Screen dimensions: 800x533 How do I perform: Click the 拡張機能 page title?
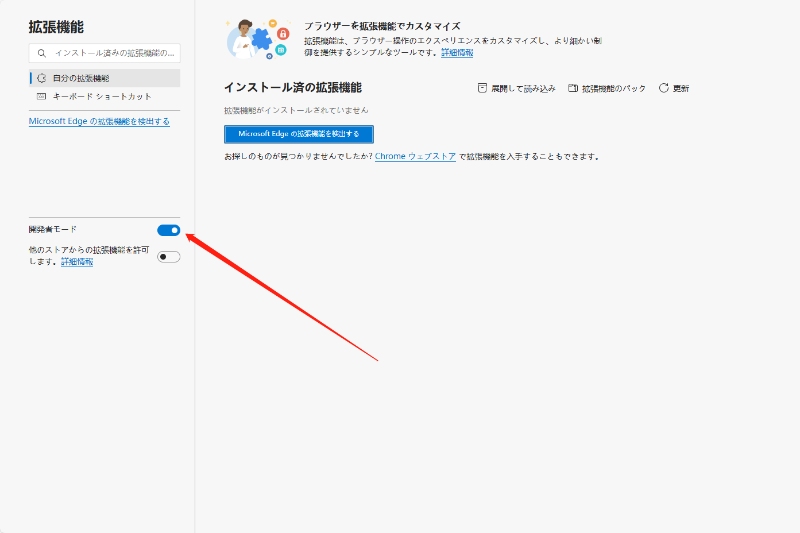click(x=56, y=27)
